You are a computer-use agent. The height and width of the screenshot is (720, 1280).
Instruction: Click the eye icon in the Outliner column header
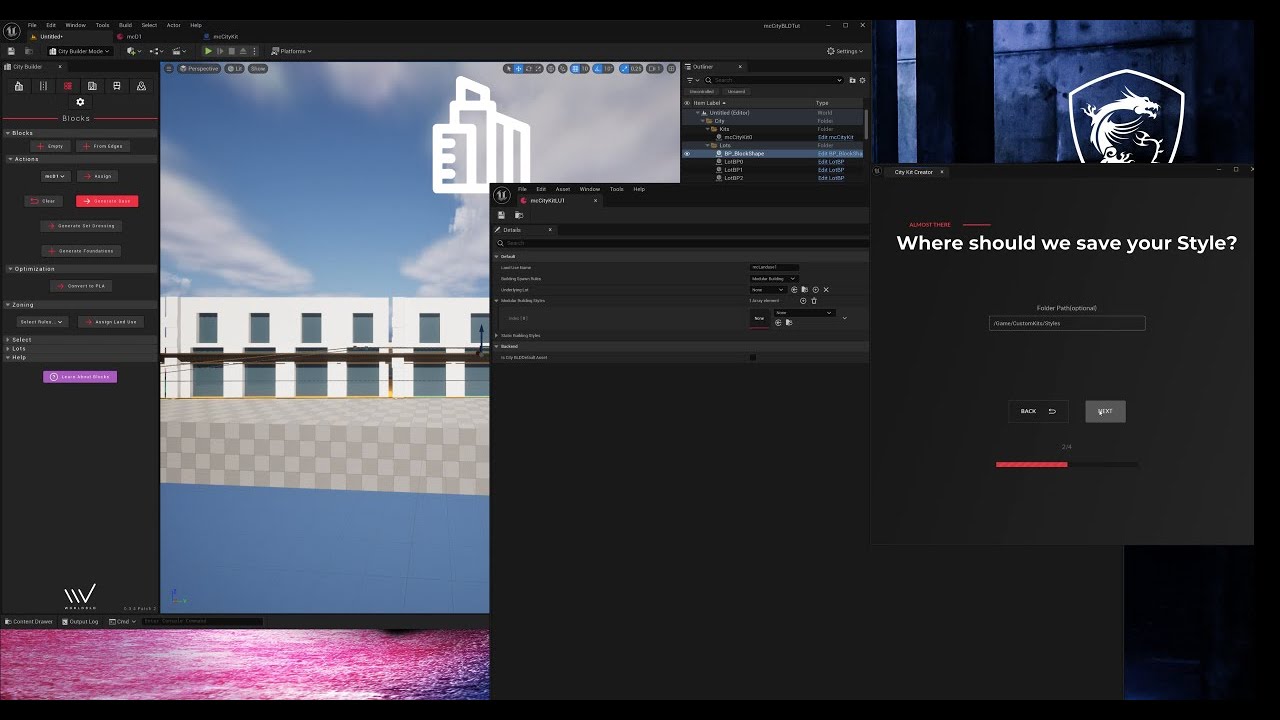[687, 103]
